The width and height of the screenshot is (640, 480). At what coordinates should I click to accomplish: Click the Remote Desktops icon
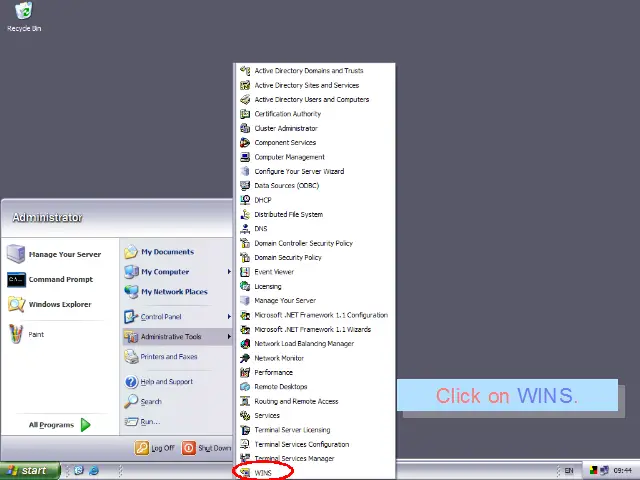245,387
